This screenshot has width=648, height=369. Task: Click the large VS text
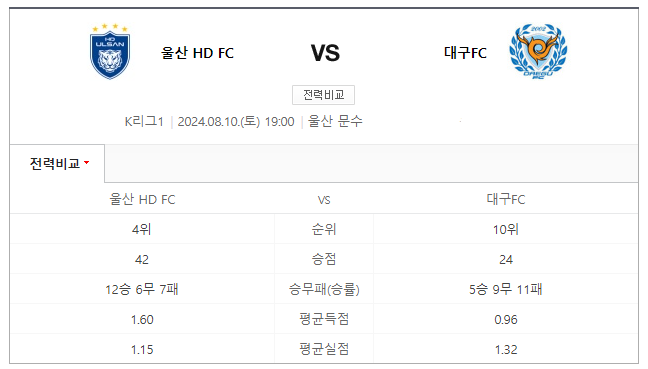325,53
